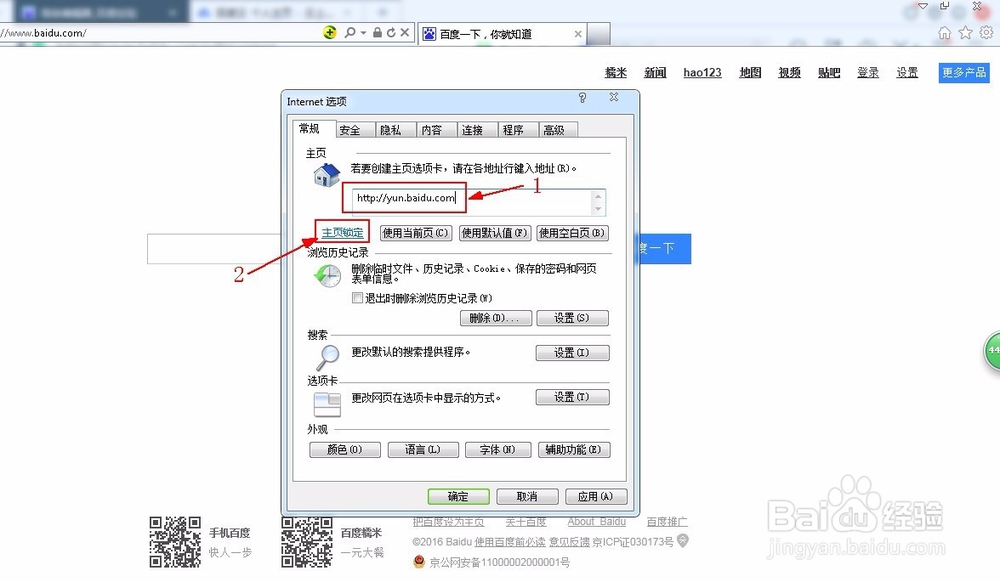
Task: Open a new blank browser tab
Action: [x=598, y=34]
